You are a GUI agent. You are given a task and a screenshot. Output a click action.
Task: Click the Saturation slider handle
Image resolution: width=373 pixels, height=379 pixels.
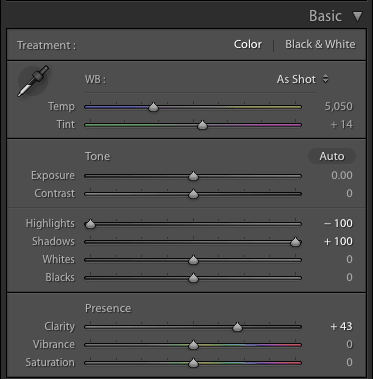pos(193,363)
